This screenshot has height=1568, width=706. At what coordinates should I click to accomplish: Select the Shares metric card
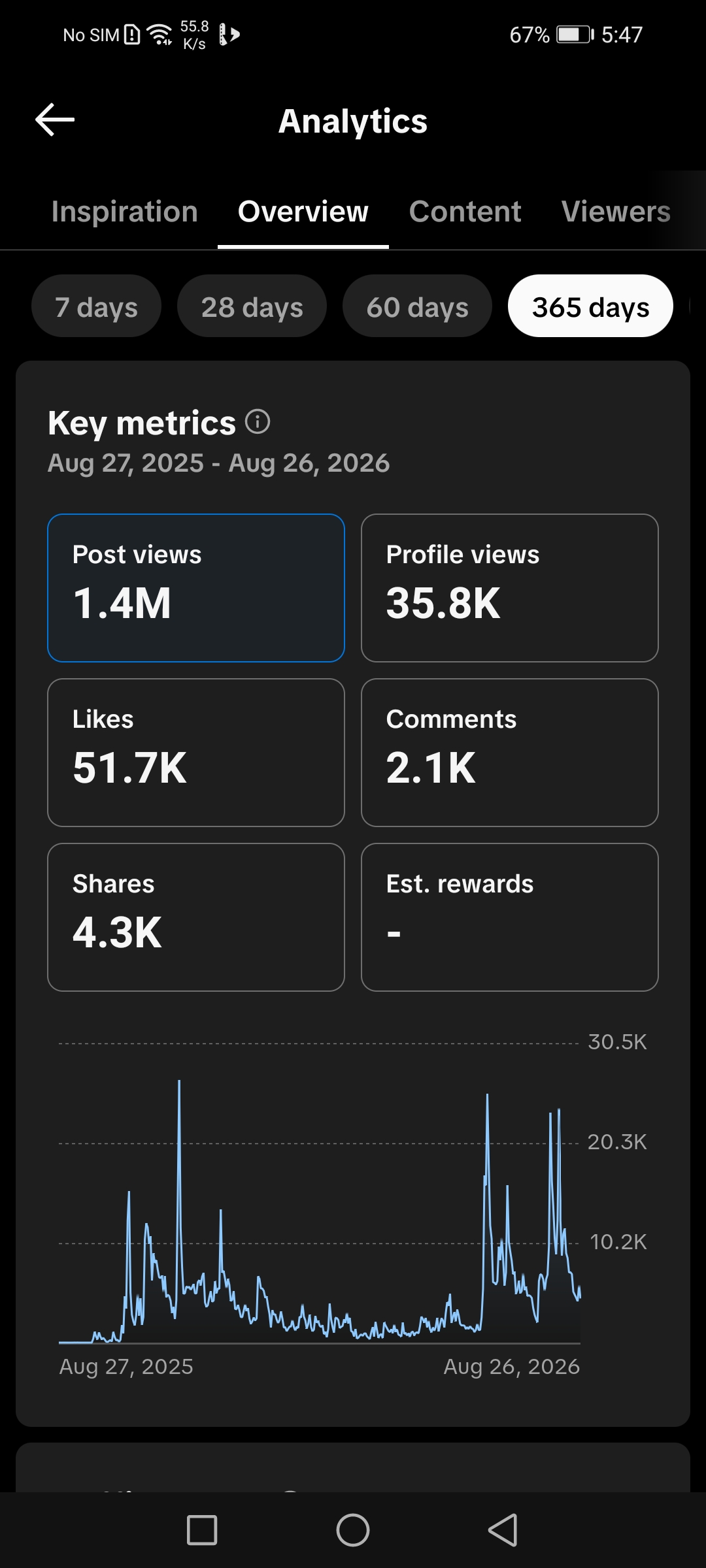(x=196, y=917)
